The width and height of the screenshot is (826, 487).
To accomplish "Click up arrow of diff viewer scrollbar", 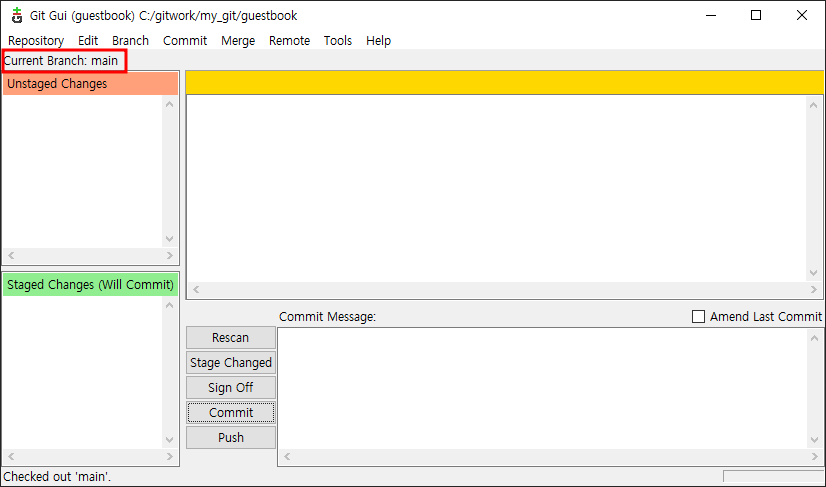I will 814,104.
